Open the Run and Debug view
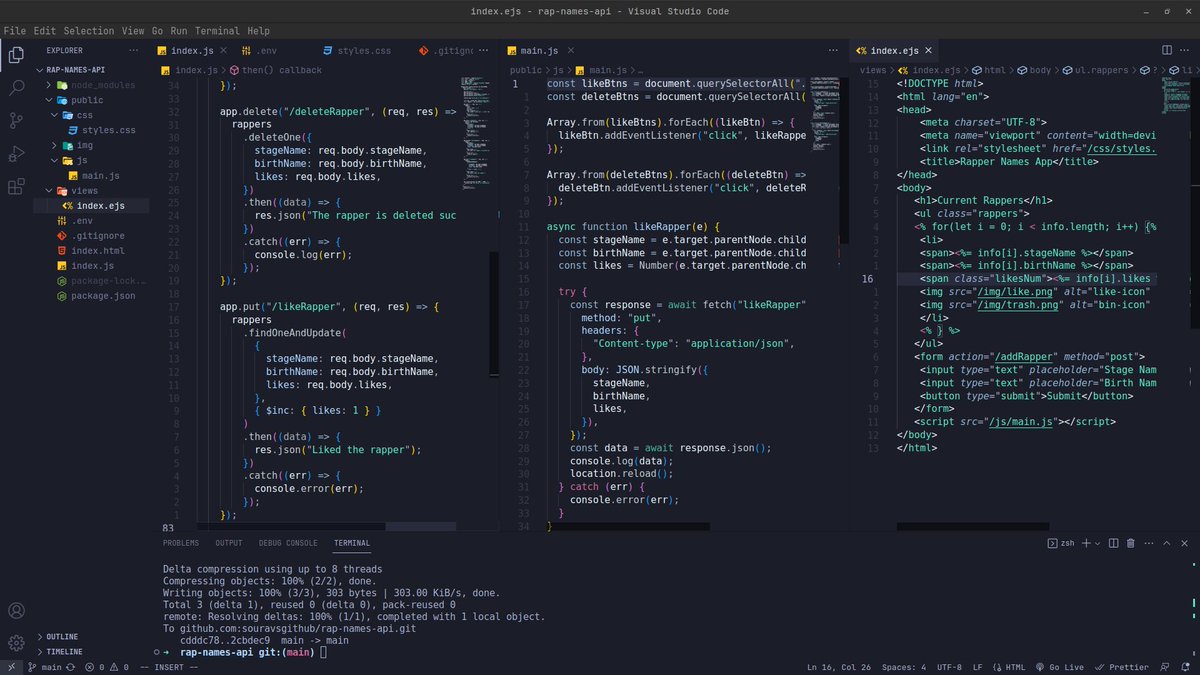The height and width of the screenshot is (675, 1200). 16,154
